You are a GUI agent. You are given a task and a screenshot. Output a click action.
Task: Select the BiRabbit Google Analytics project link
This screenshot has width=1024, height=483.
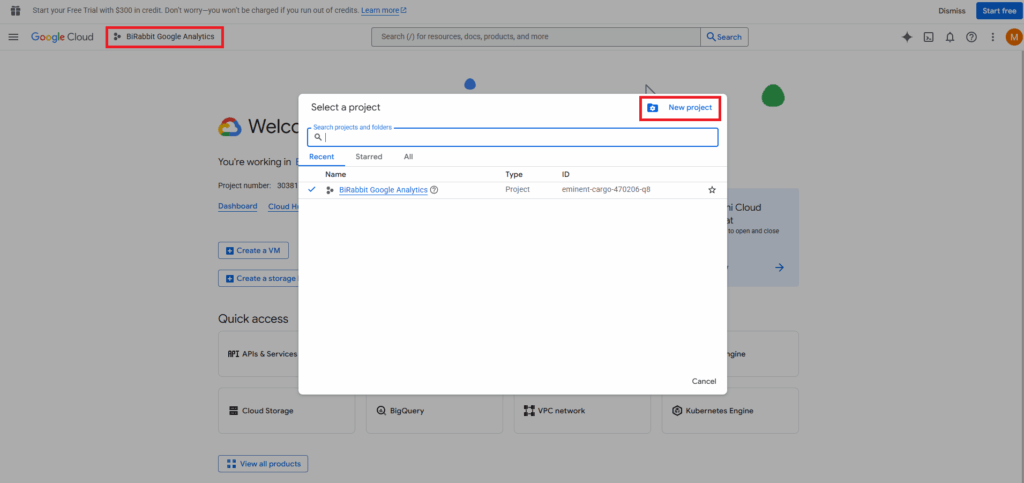[383, 190]
